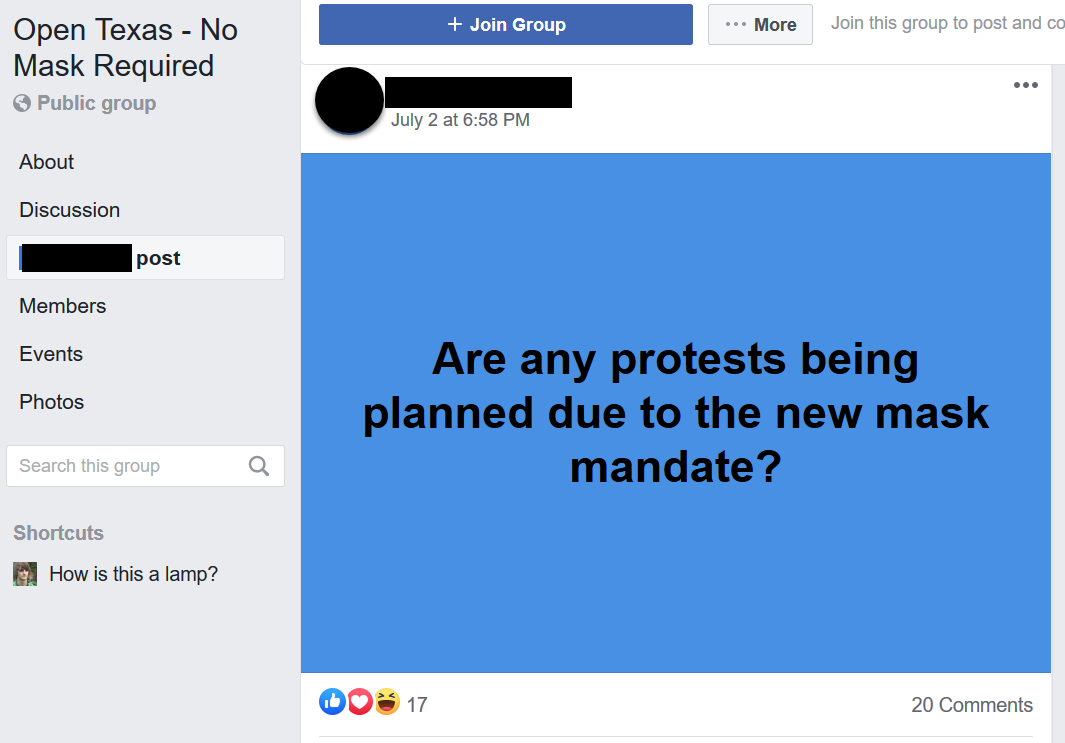This screenshot has height=743, width=1065.
Task: Open the Photos section
Action: [51, 402]
